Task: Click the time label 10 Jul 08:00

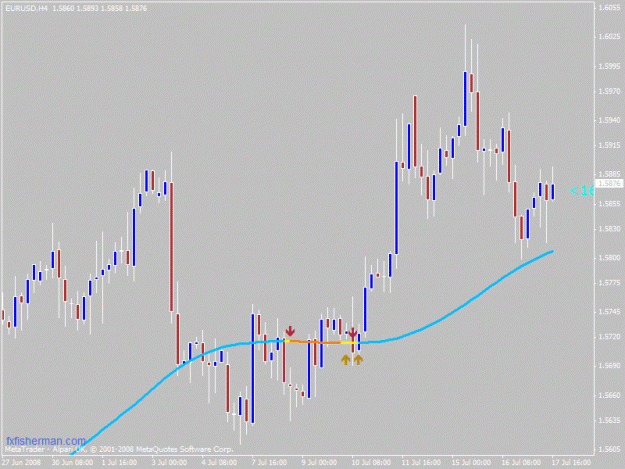Action: coord(371,463)
